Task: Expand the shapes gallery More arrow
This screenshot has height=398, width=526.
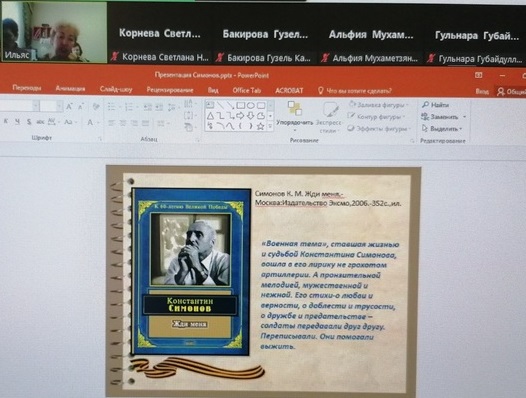Action: 270,127
